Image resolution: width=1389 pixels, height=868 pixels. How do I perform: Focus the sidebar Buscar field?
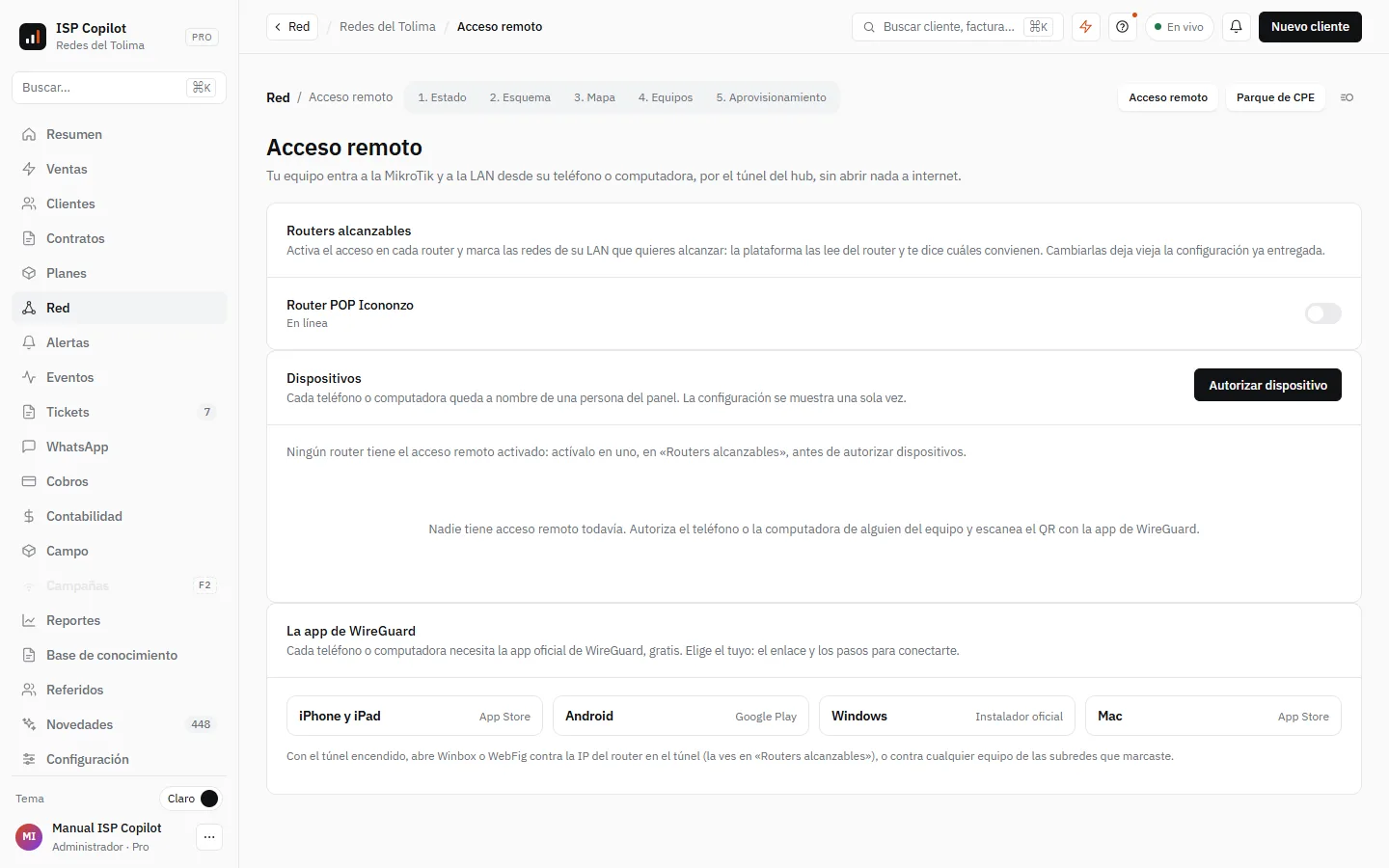click(120, 88)
